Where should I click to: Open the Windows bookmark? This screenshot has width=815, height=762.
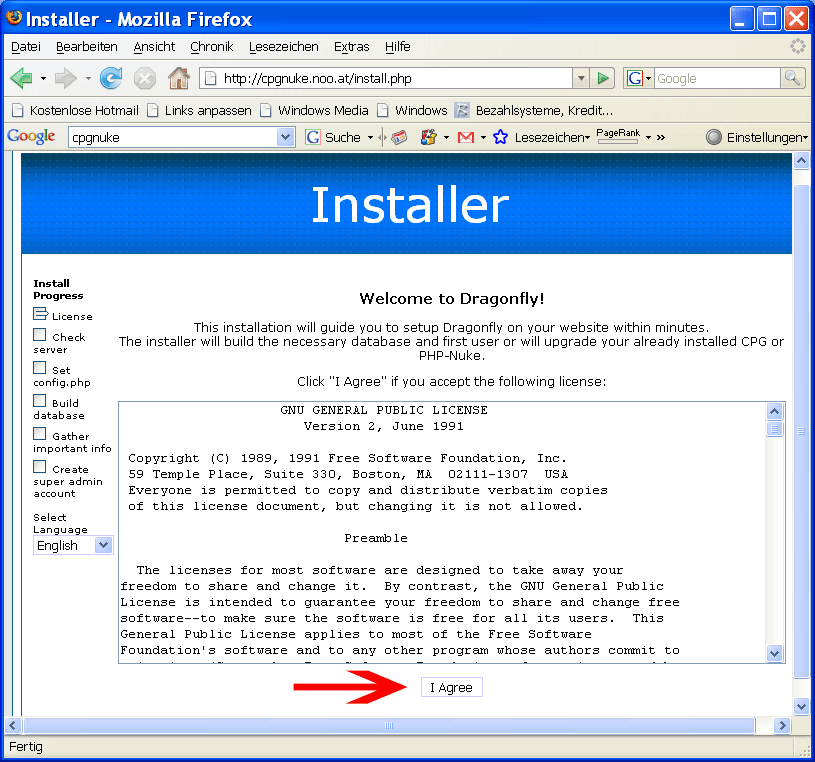pos(412,110)
